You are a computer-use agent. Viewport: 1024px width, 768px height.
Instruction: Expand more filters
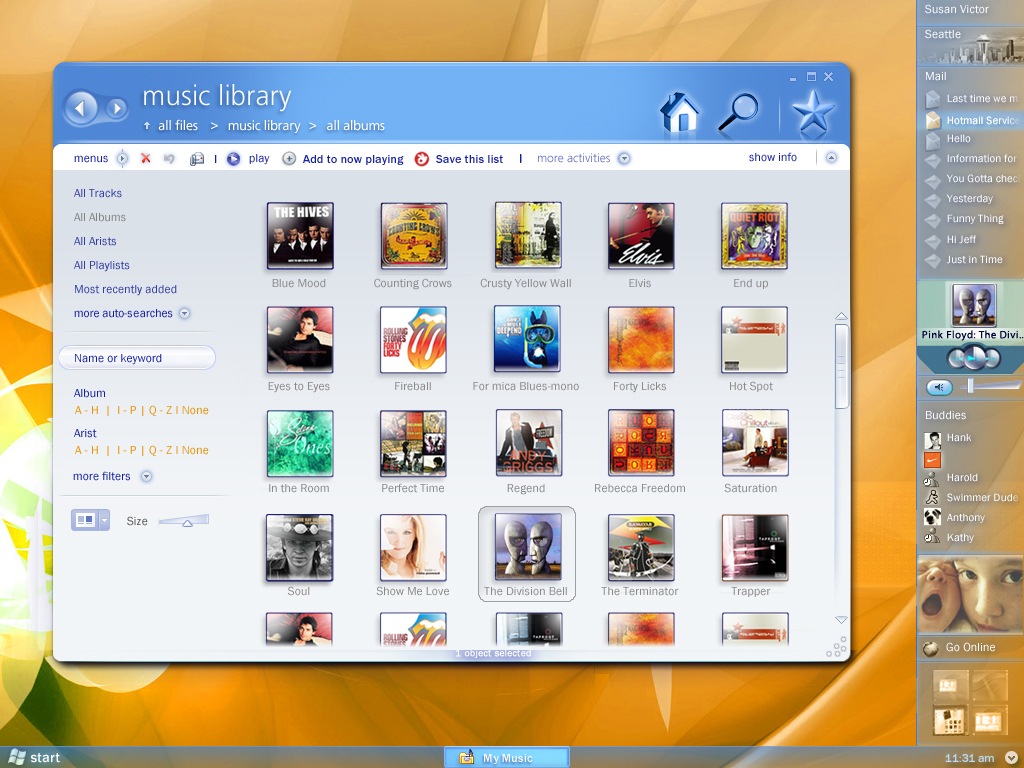tap(147, 477)
